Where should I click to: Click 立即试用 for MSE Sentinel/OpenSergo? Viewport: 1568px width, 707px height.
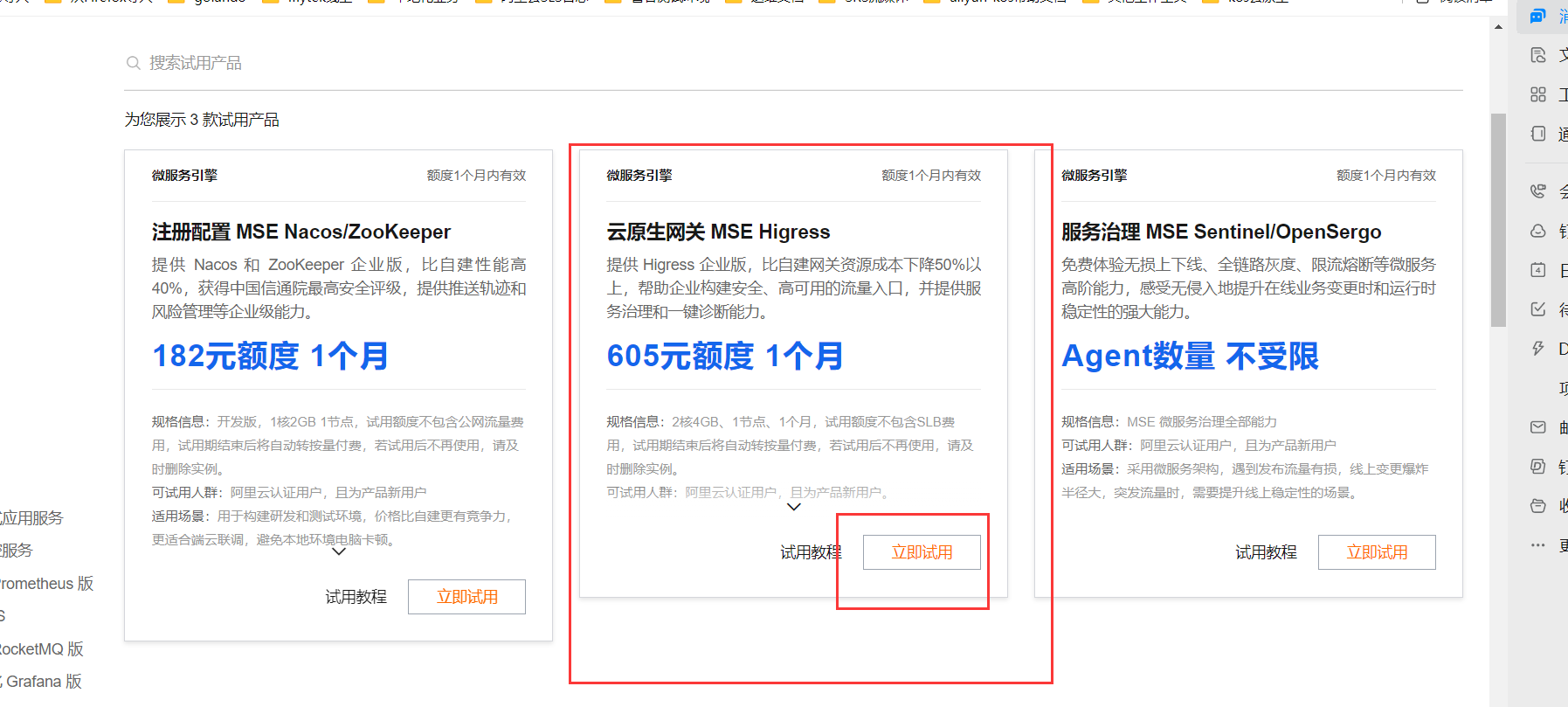pos(1377,552)
